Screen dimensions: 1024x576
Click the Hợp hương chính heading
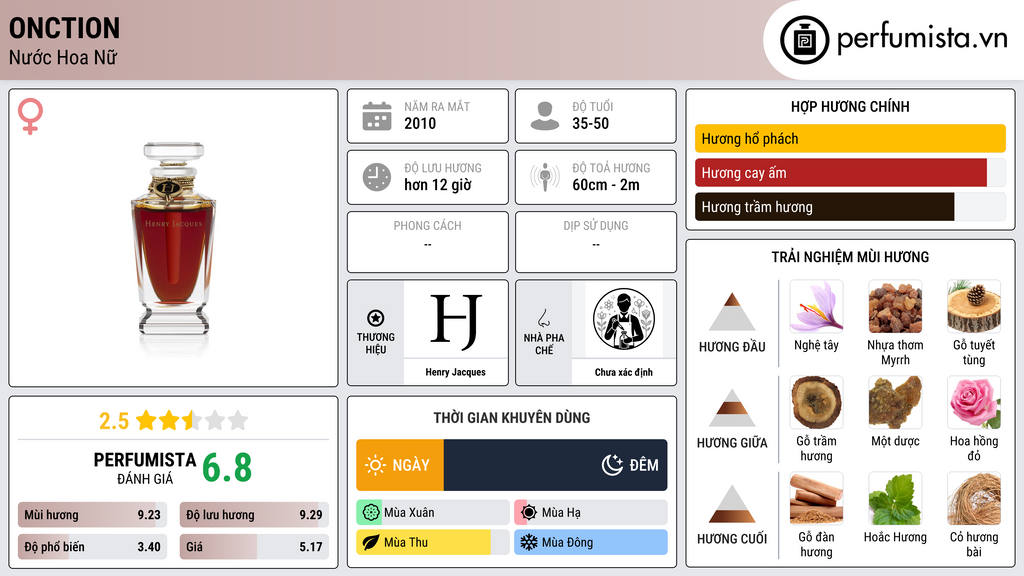click(x=850, y=106)
